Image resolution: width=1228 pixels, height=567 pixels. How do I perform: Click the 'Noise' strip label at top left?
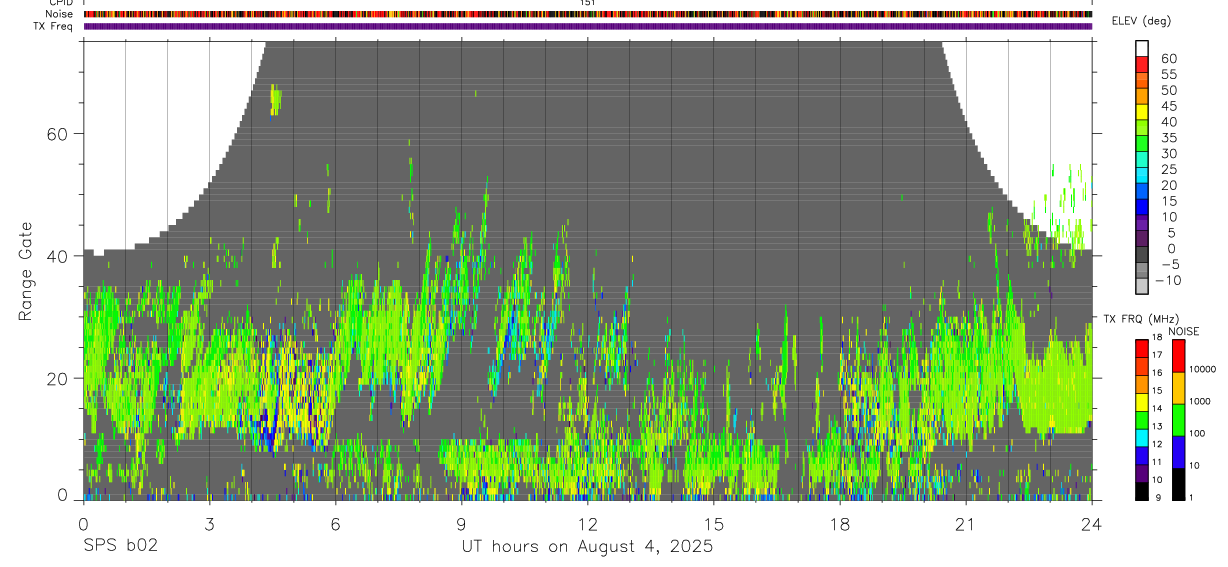pyautogui.click(x=59, y=14)
